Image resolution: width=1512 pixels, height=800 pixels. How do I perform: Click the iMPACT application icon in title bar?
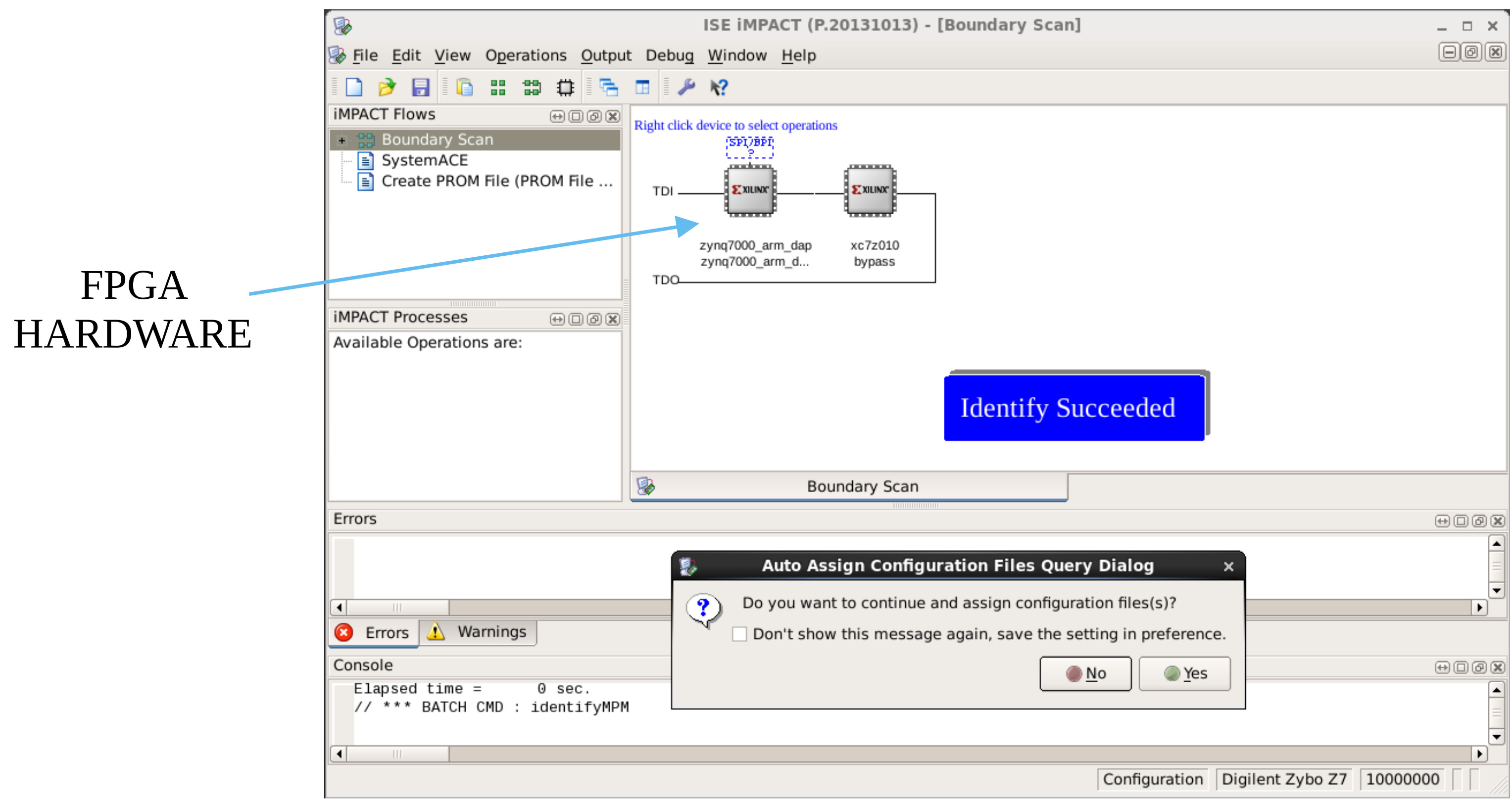click(x=343, y=26)
